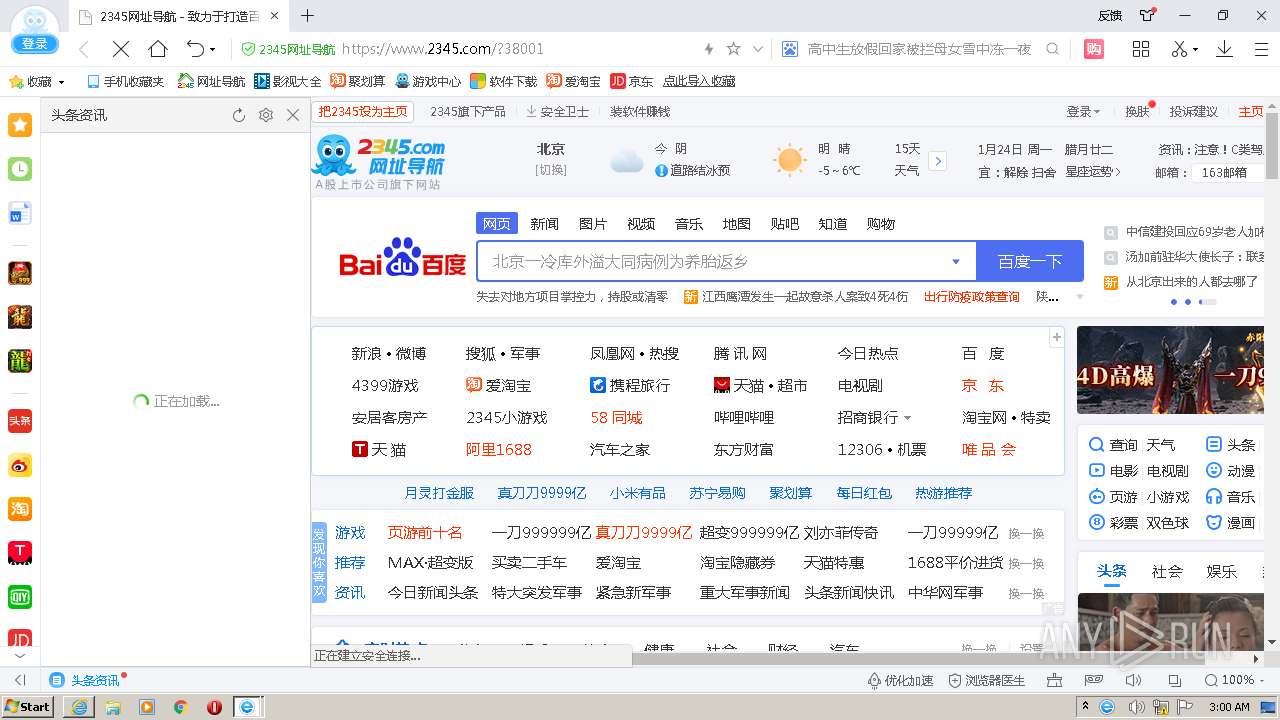Select the 地图 search tab
The image size is (1280, 720).
(736, 224)
